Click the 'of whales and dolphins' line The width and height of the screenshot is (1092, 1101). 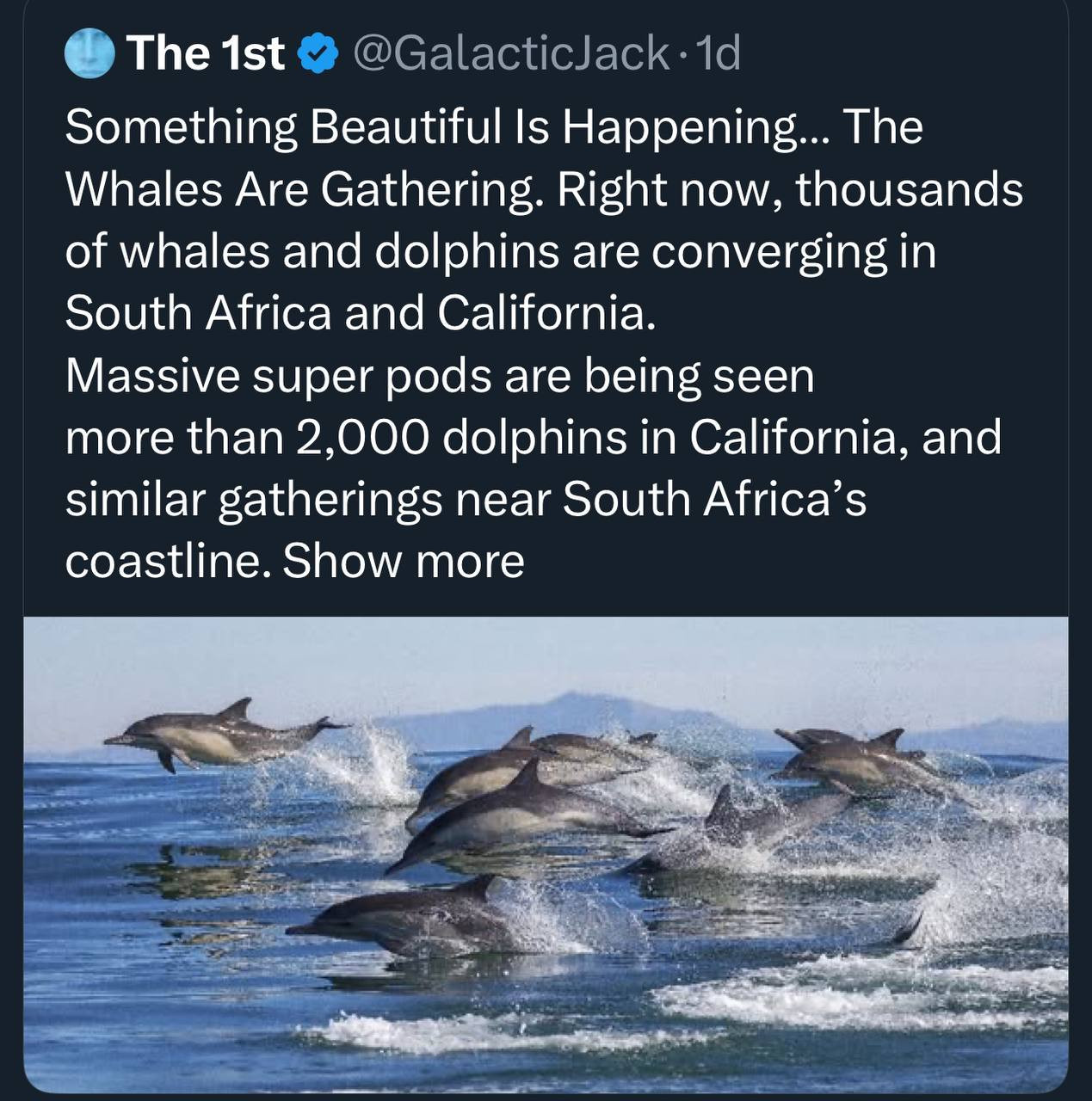pyautogui.click(x=499, y=252)
